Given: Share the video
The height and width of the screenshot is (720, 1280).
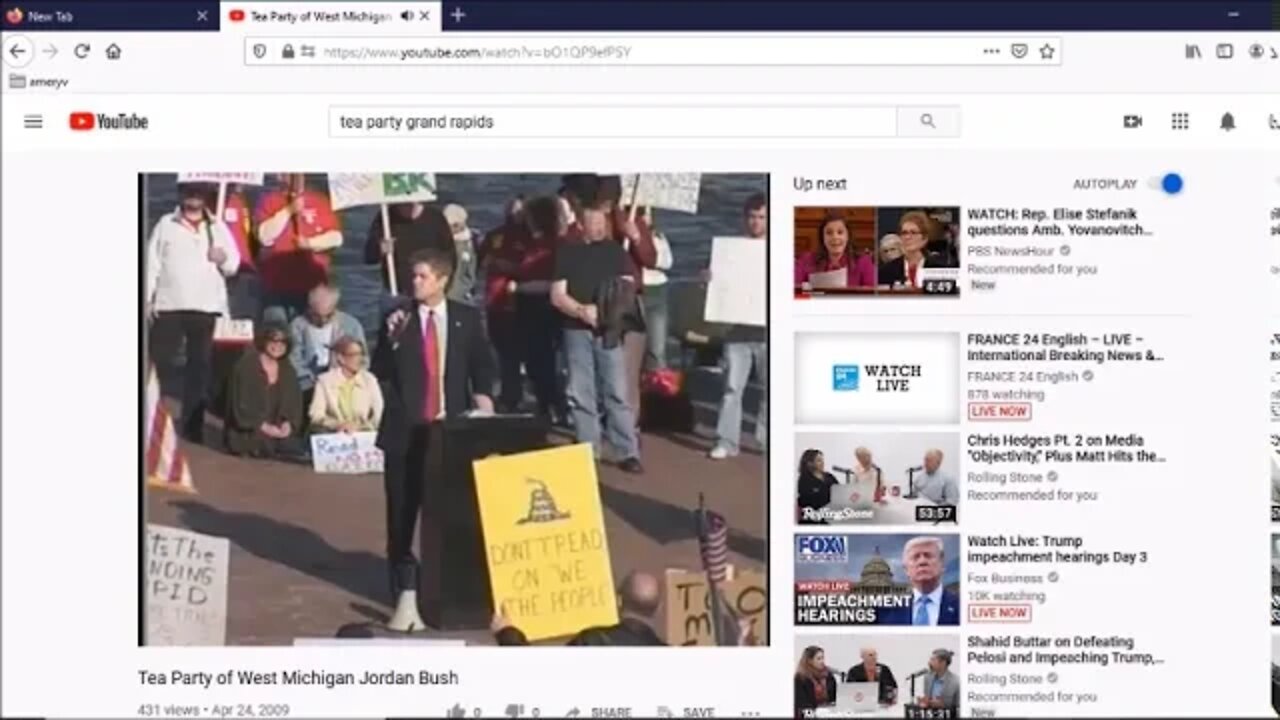Looking at the screenshot, I should coord(598,712).
